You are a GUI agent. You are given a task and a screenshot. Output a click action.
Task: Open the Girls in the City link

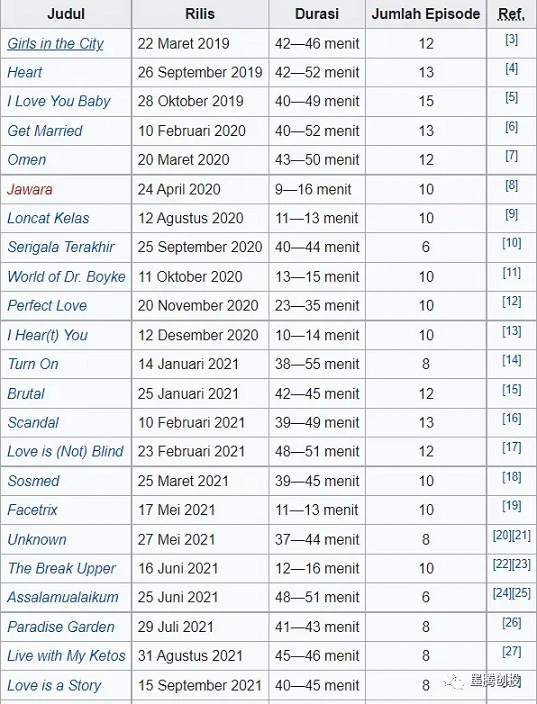click(55, 44)
